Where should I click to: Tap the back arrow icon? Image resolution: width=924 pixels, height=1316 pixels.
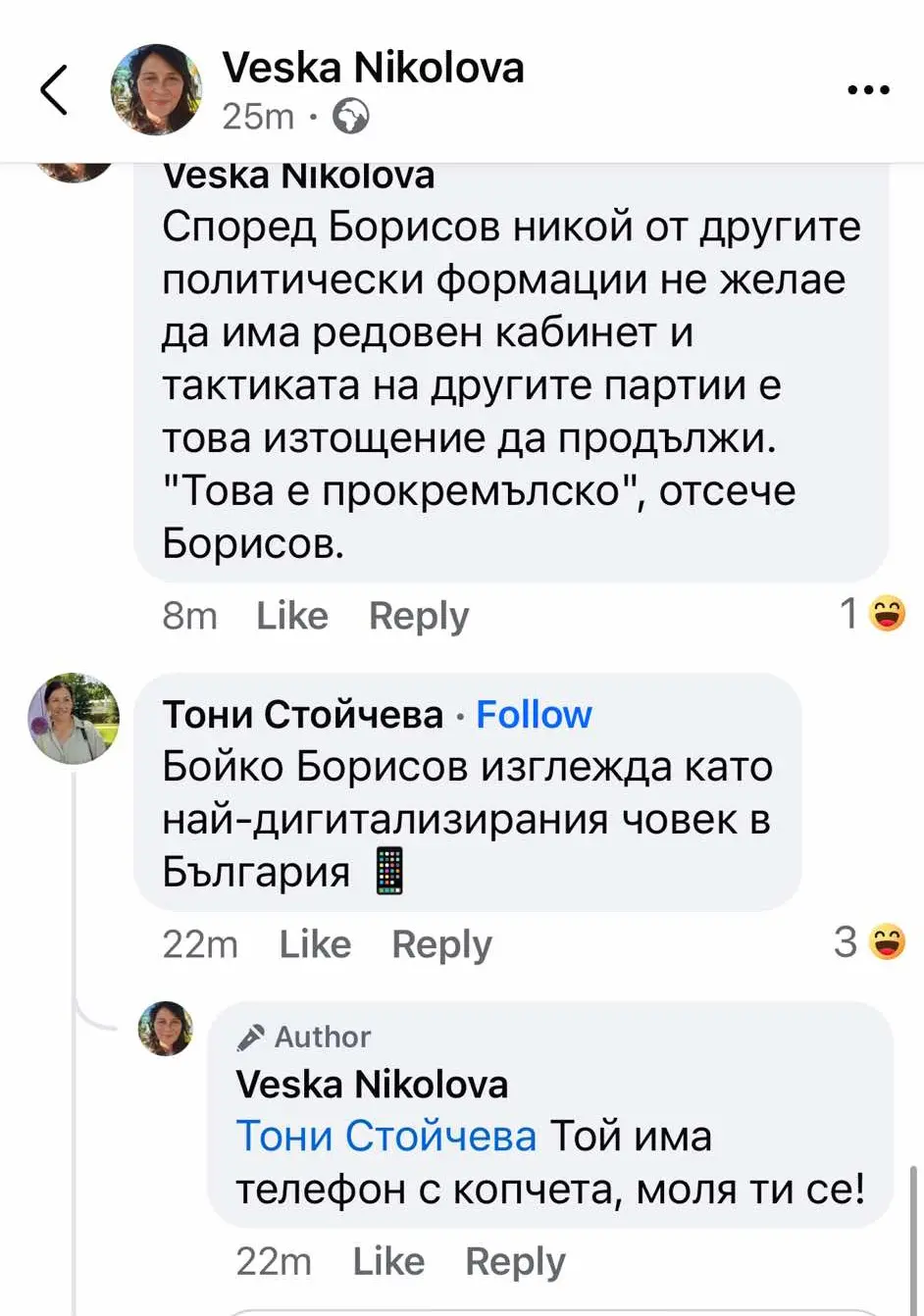tap(55, 90)
